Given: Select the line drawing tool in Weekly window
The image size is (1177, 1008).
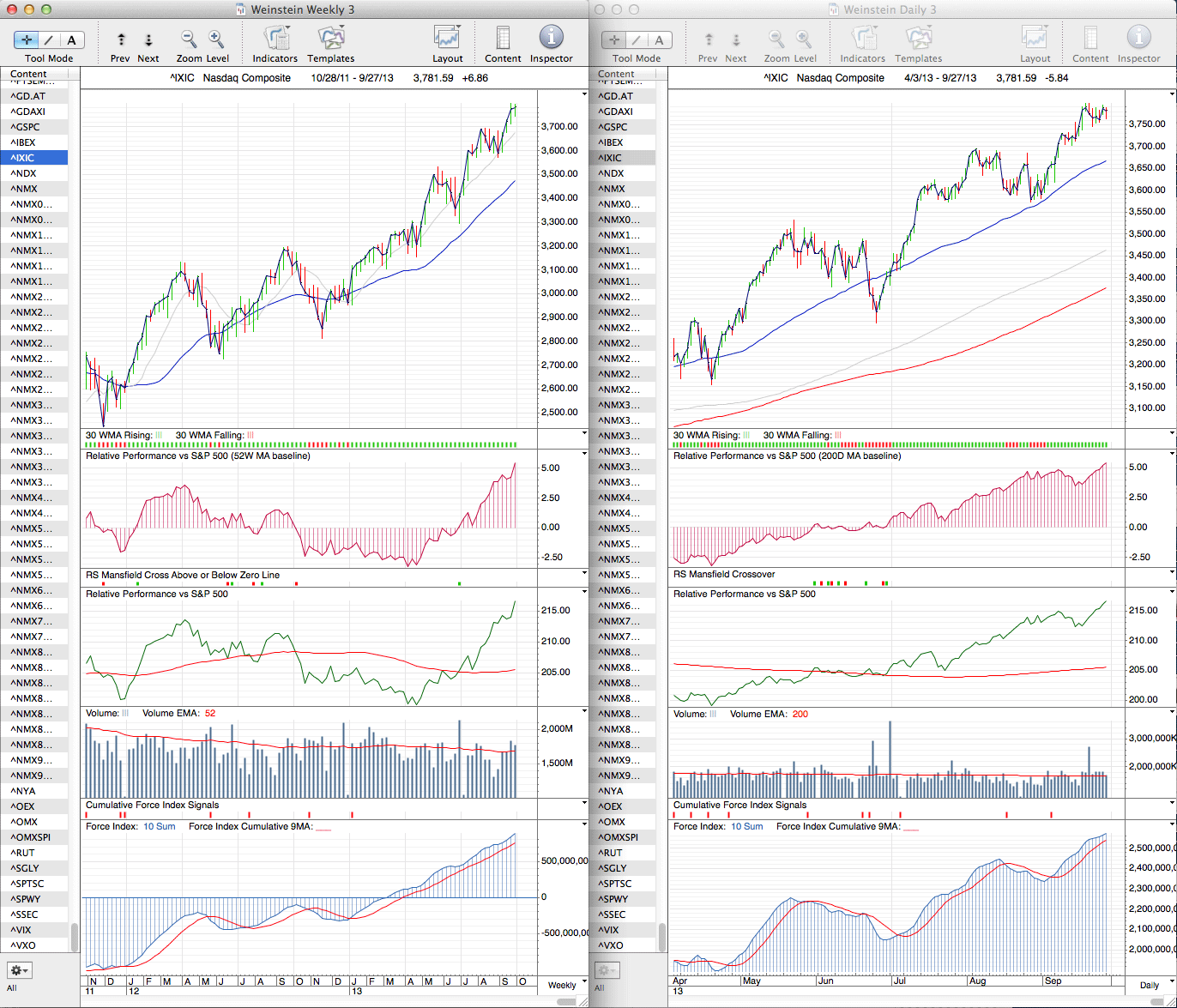Looking at the screenshot, I should (x=49, y=39).
